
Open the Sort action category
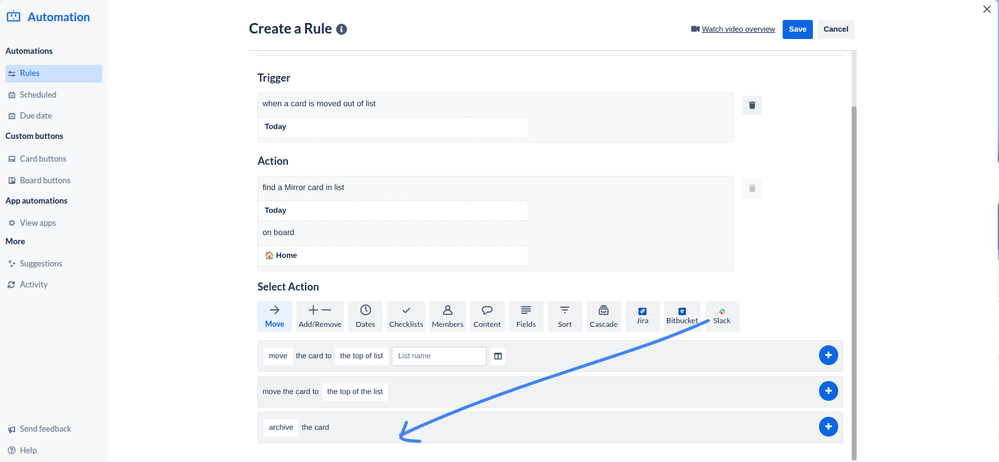pyautogui.click(x=564, y=316)
